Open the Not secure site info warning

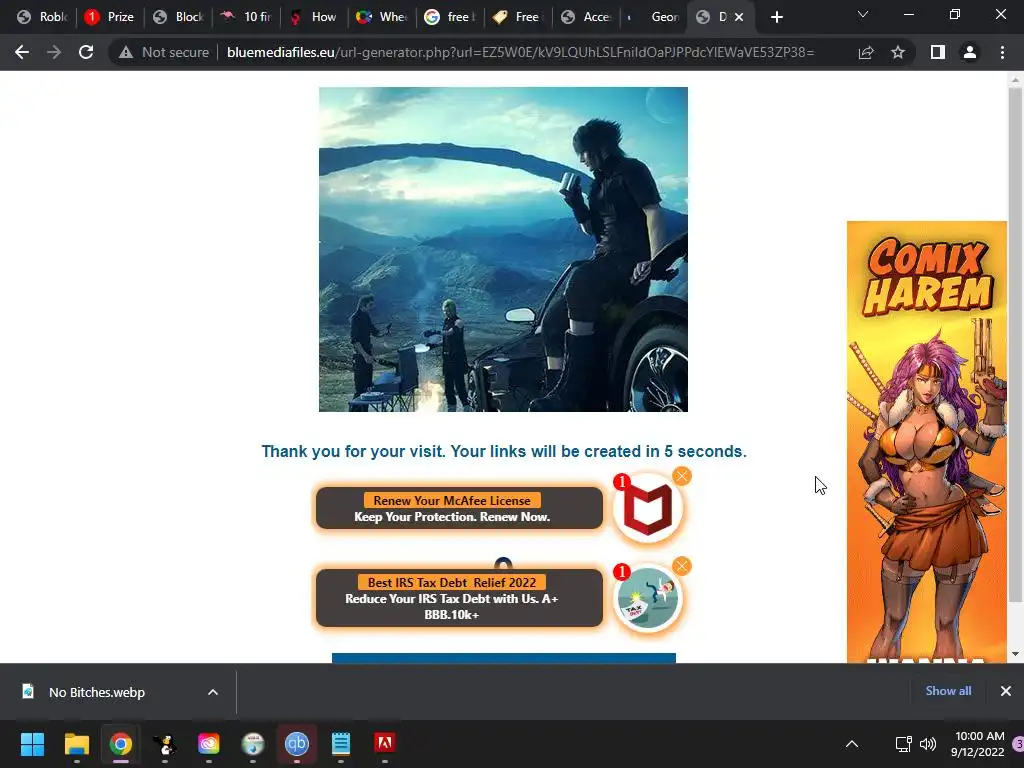tap(163, 52)
